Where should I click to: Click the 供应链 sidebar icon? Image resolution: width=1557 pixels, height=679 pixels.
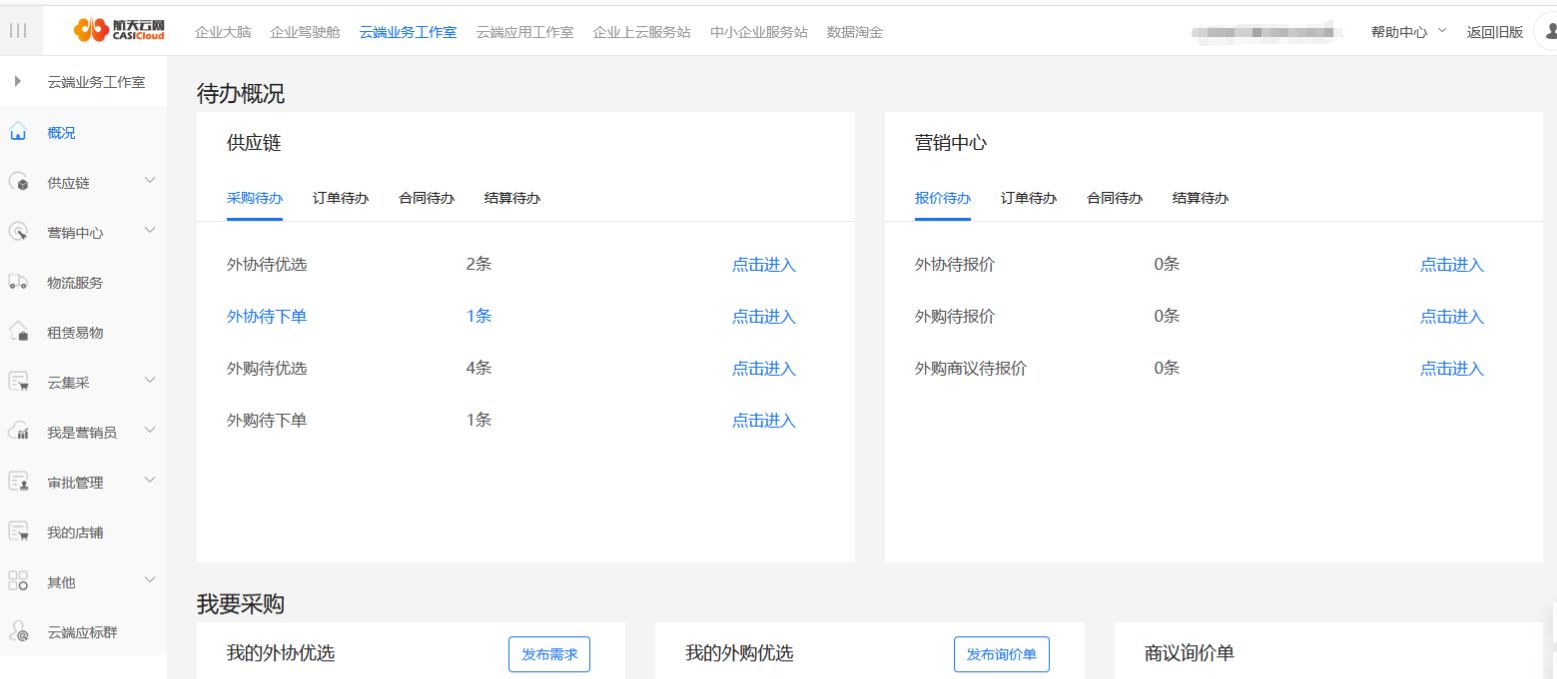pyautogui.click(x=18, y=183)
